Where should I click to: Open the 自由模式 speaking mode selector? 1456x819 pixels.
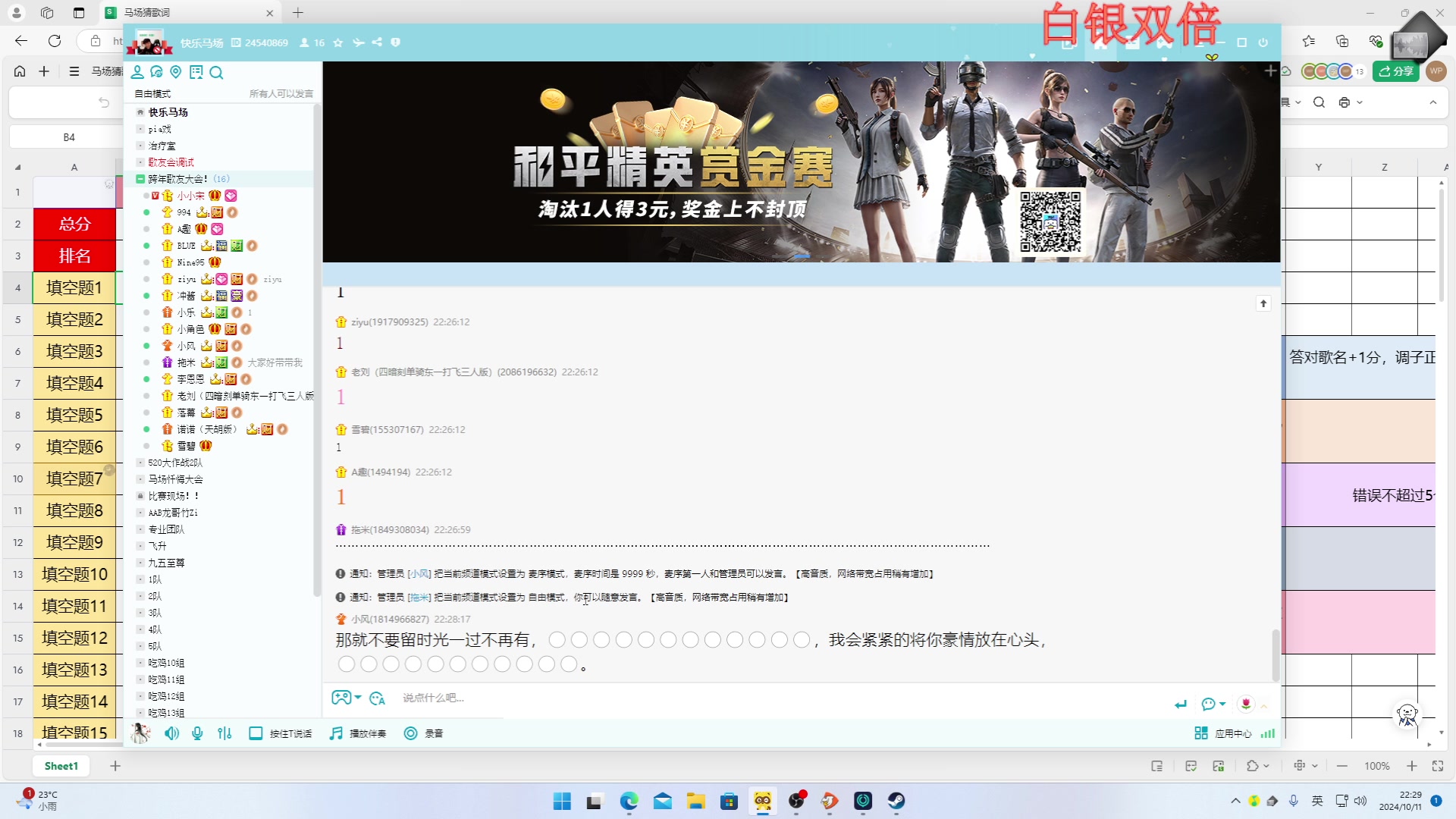tap(152, 94)
